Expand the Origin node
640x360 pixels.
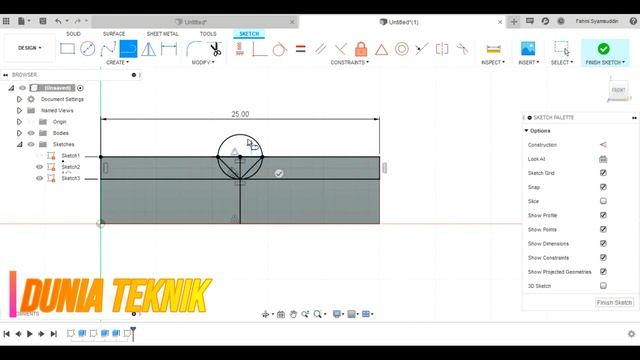pos(19,122)
